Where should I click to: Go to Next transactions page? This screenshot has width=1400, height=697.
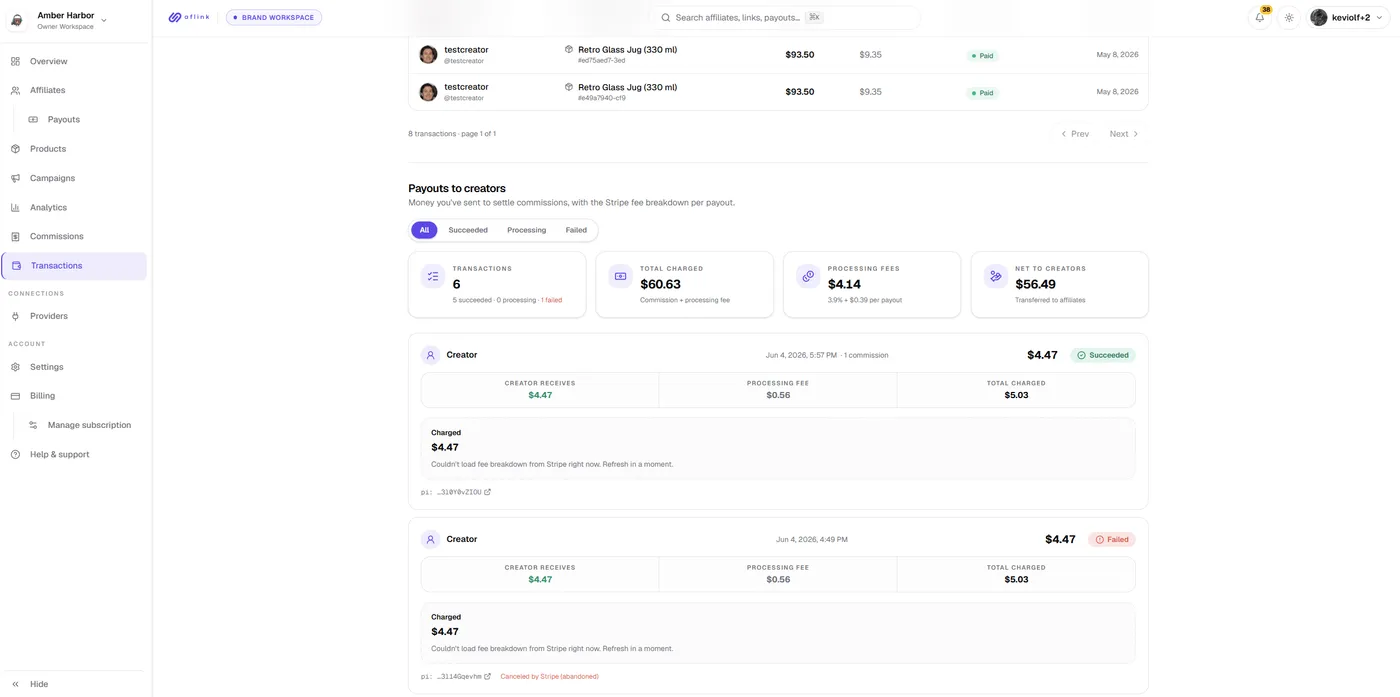1124,134
